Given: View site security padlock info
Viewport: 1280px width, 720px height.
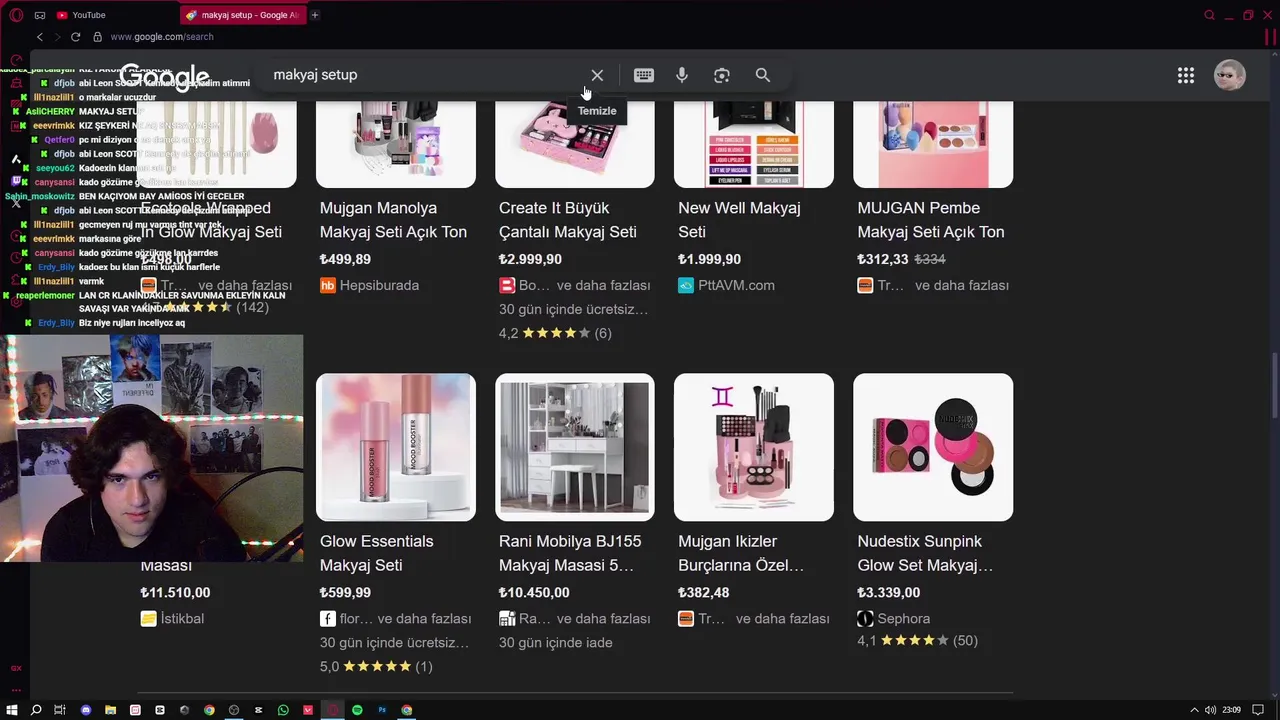Looking at the screenshot, I should pyautogui.click(x=97, y=37).
